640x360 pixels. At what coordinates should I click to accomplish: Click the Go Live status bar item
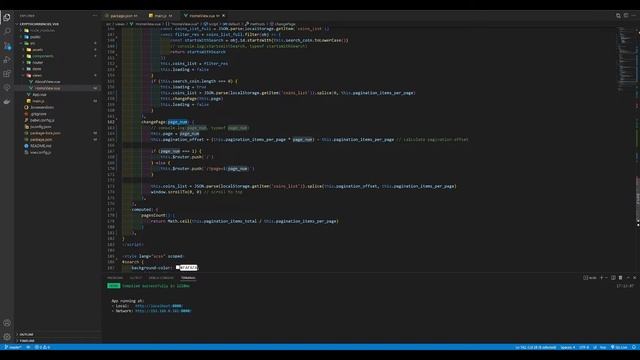point(619,347)
